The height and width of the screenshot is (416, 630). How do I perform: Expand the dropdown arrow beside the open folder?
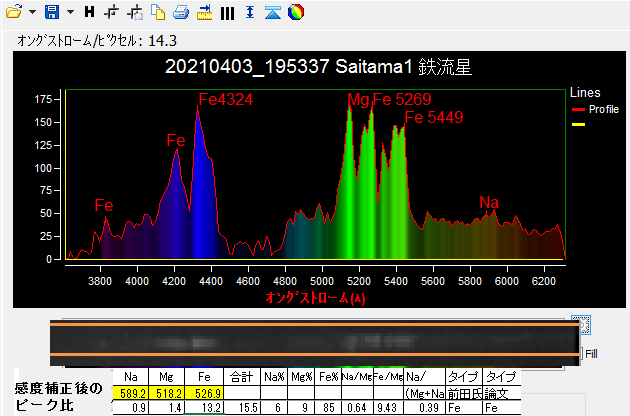click(x=33, y=12)
